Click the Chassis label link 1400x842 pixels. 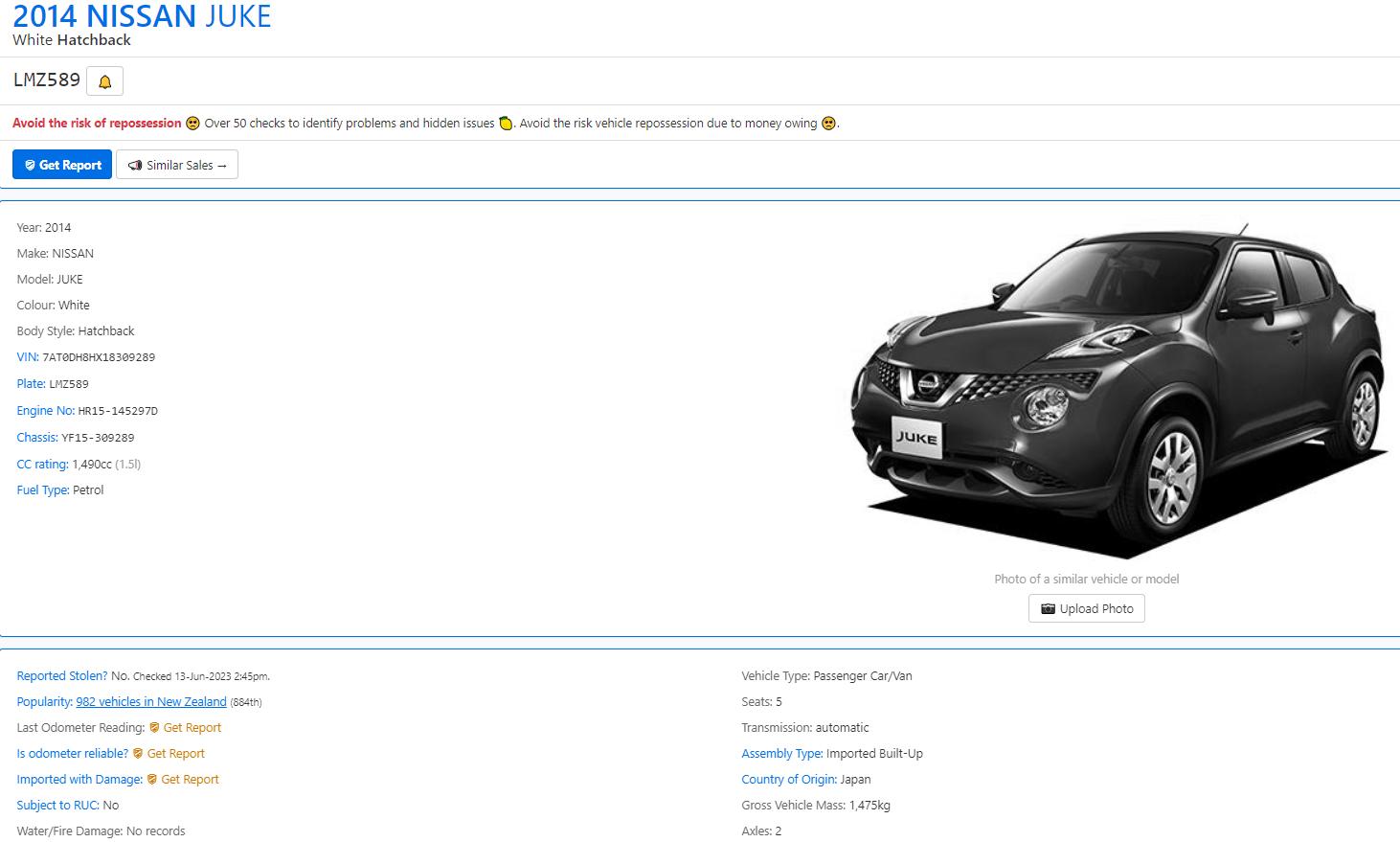37,438
